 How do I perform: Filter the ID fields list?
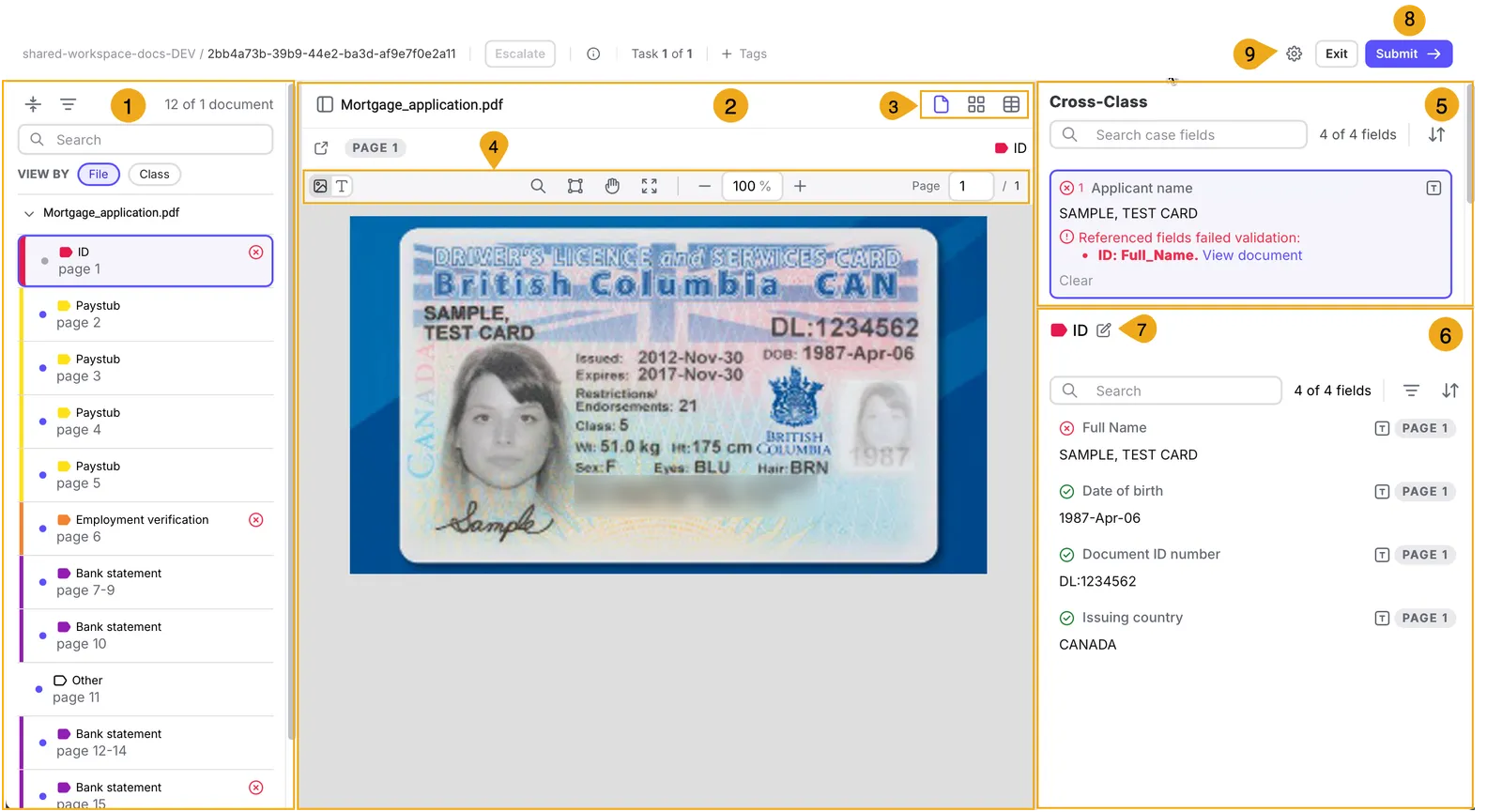pos(1411,391)
